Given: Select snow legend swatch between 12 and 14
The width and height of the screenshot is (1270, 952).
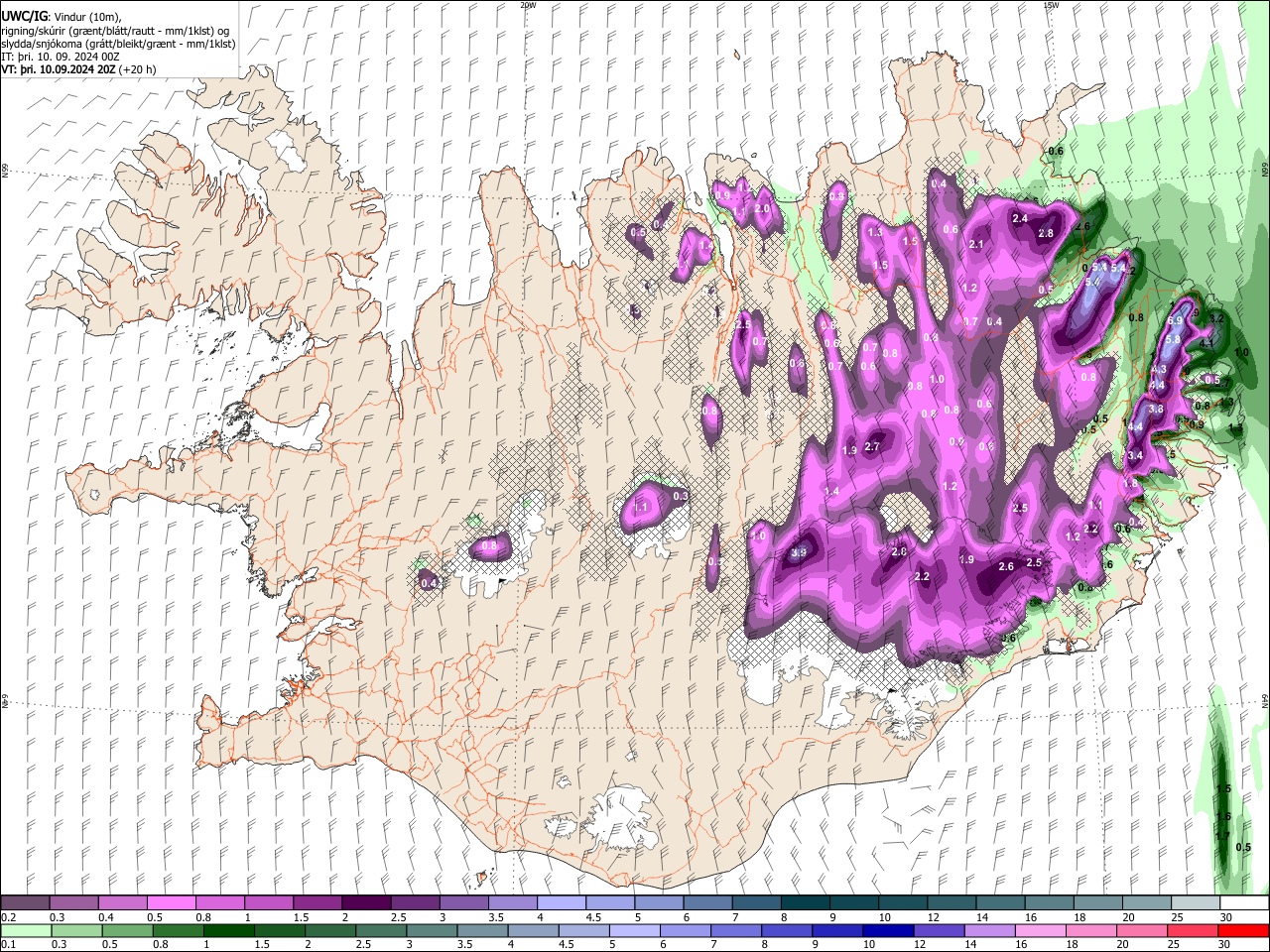Looking at the screenshot, I should tap(950, 902).
